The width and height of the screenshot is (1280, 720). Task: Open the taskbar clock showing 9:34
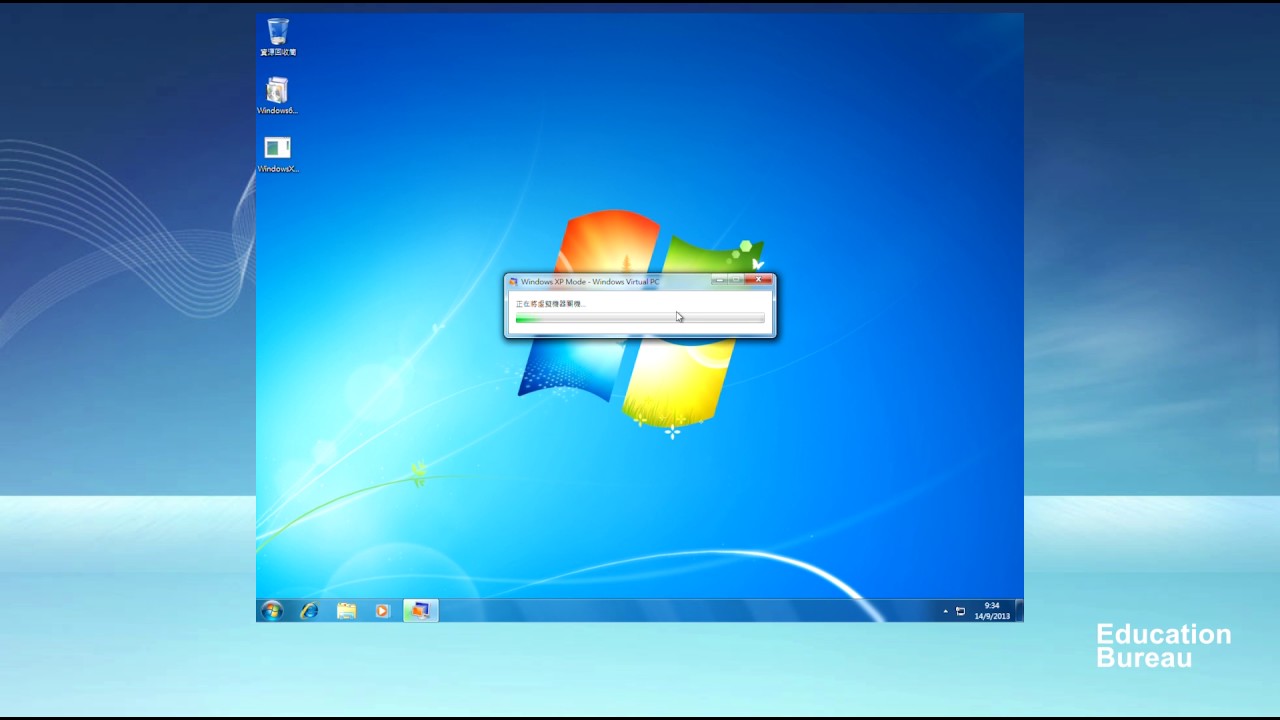(992, 610)
